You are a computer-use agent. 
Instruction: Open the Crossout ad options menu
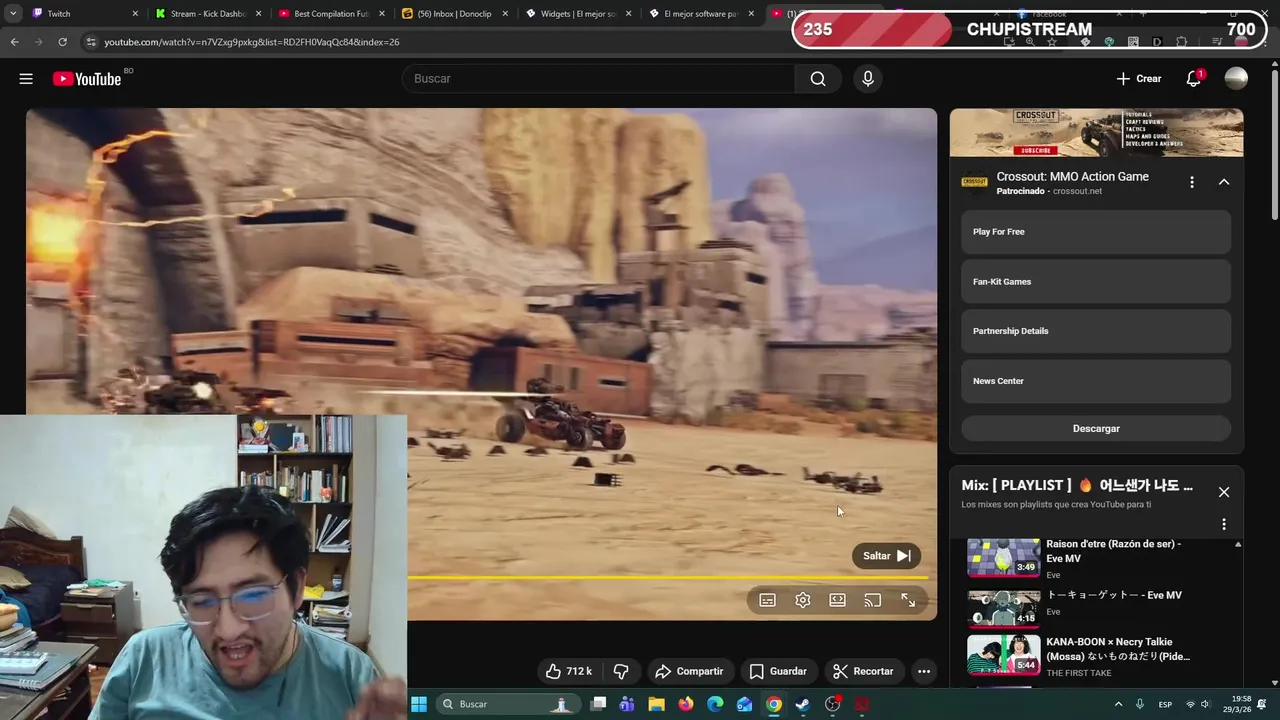point(1191,182)
